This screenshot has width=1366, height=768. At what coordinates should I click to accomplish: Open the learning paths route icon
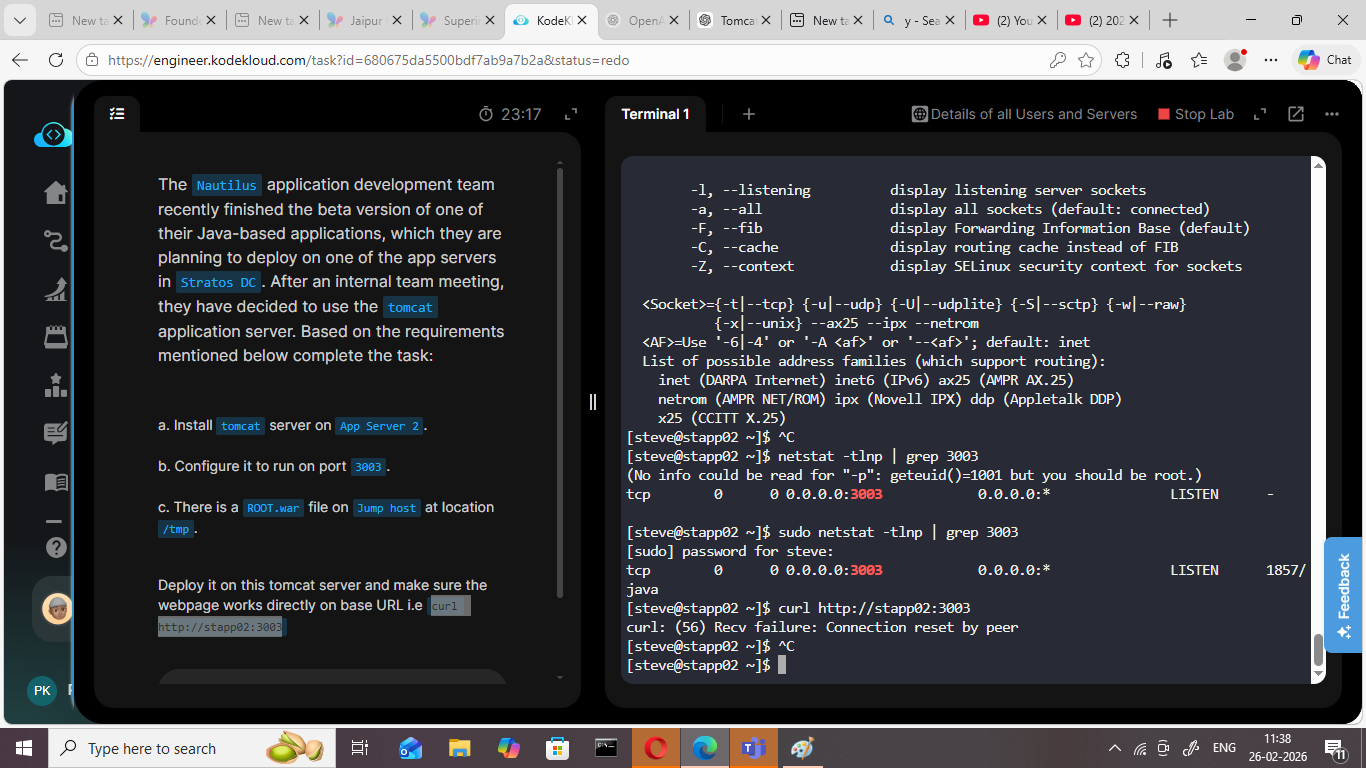pyautogui.click(x=56, y=241)
